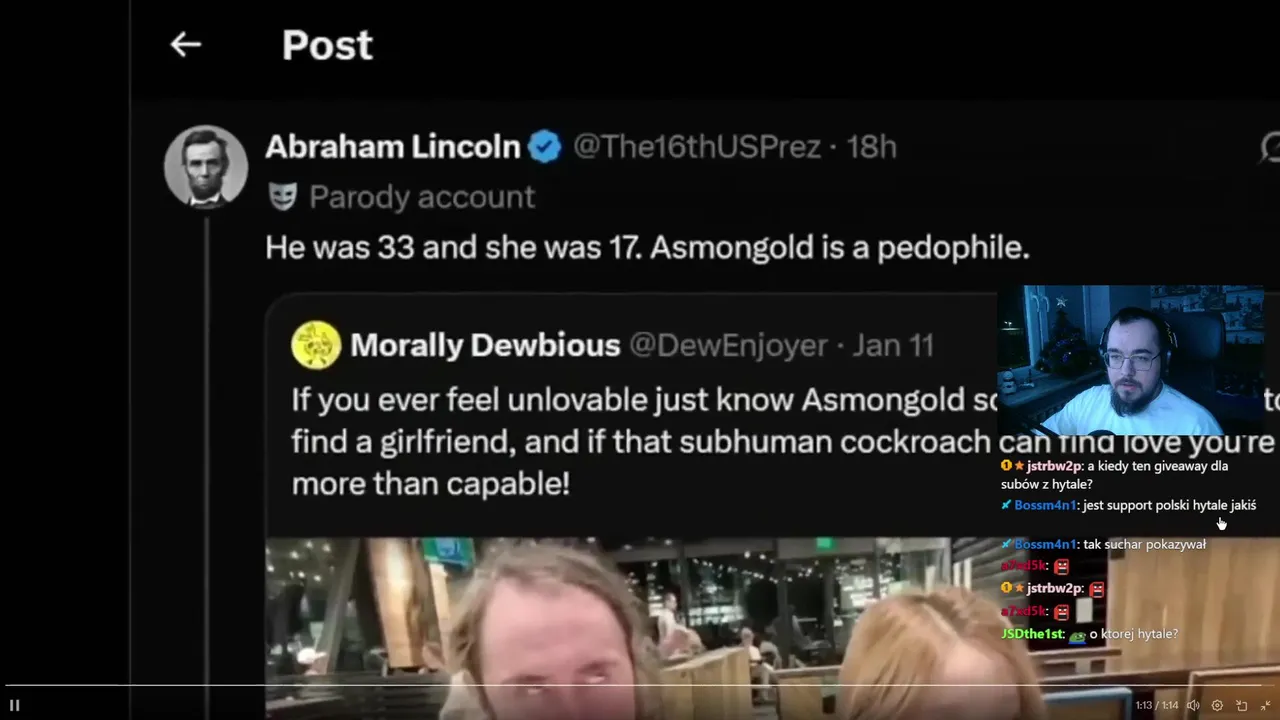
Task: Click the streamer webcam overlay
Action: pyautogui.click(x=1130, y=360)
